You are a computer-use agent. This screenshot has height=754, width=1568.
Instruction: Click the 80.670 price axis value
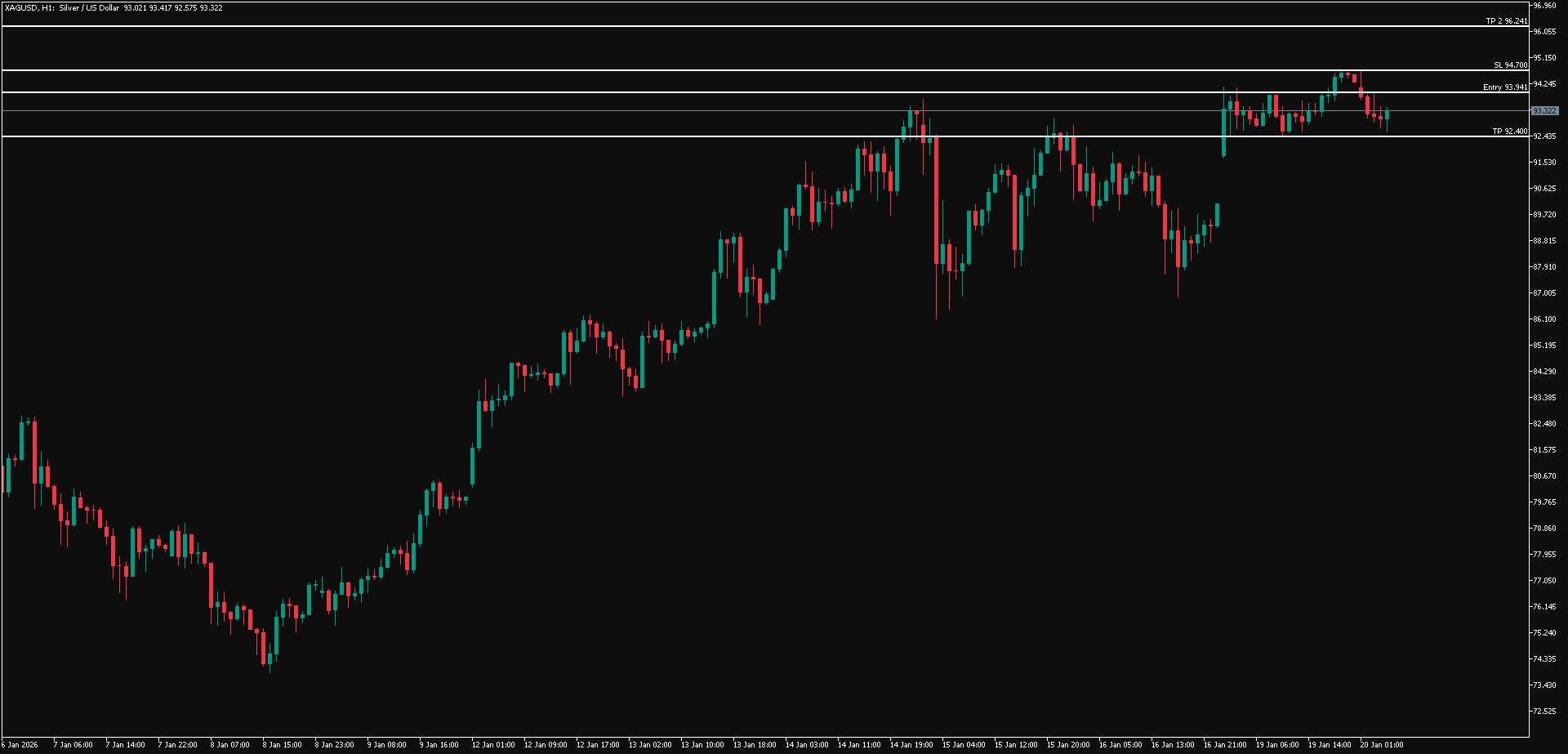click(x=1544, y=476)
